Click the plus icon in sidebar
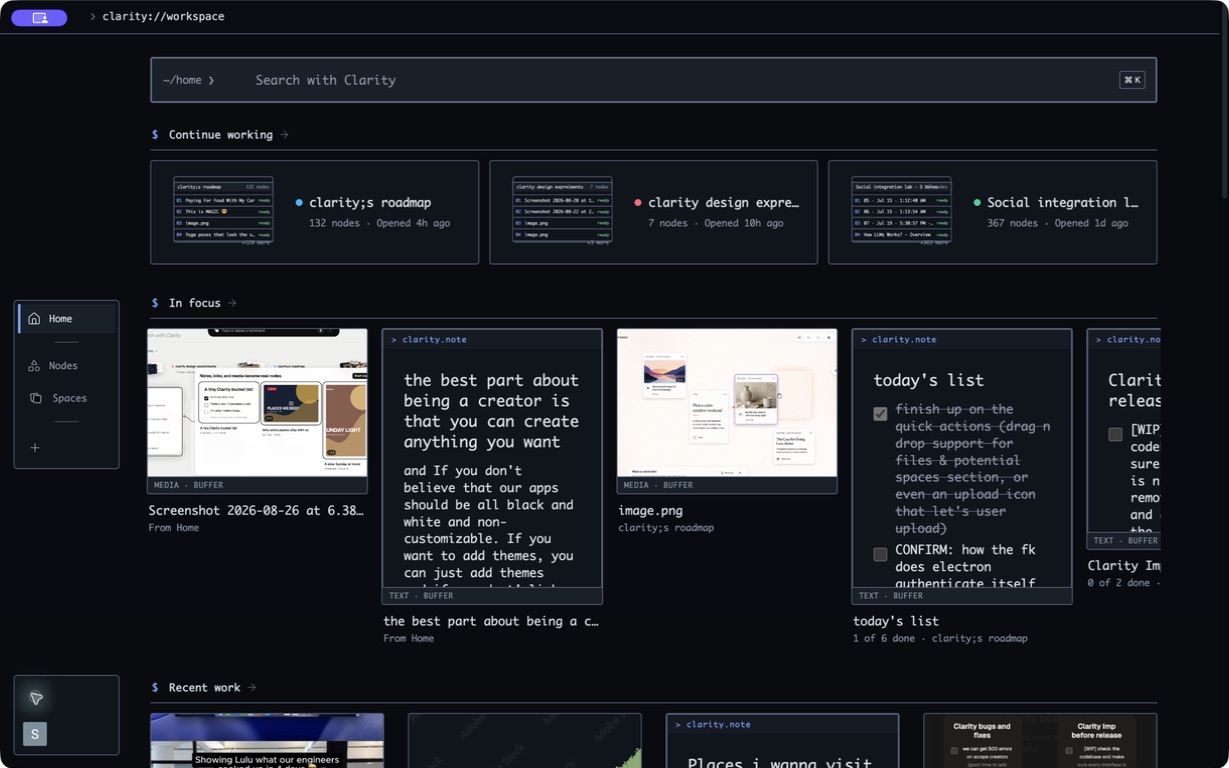The width and height of the screenshot is (1229, 768). click(x=35, y=448)
